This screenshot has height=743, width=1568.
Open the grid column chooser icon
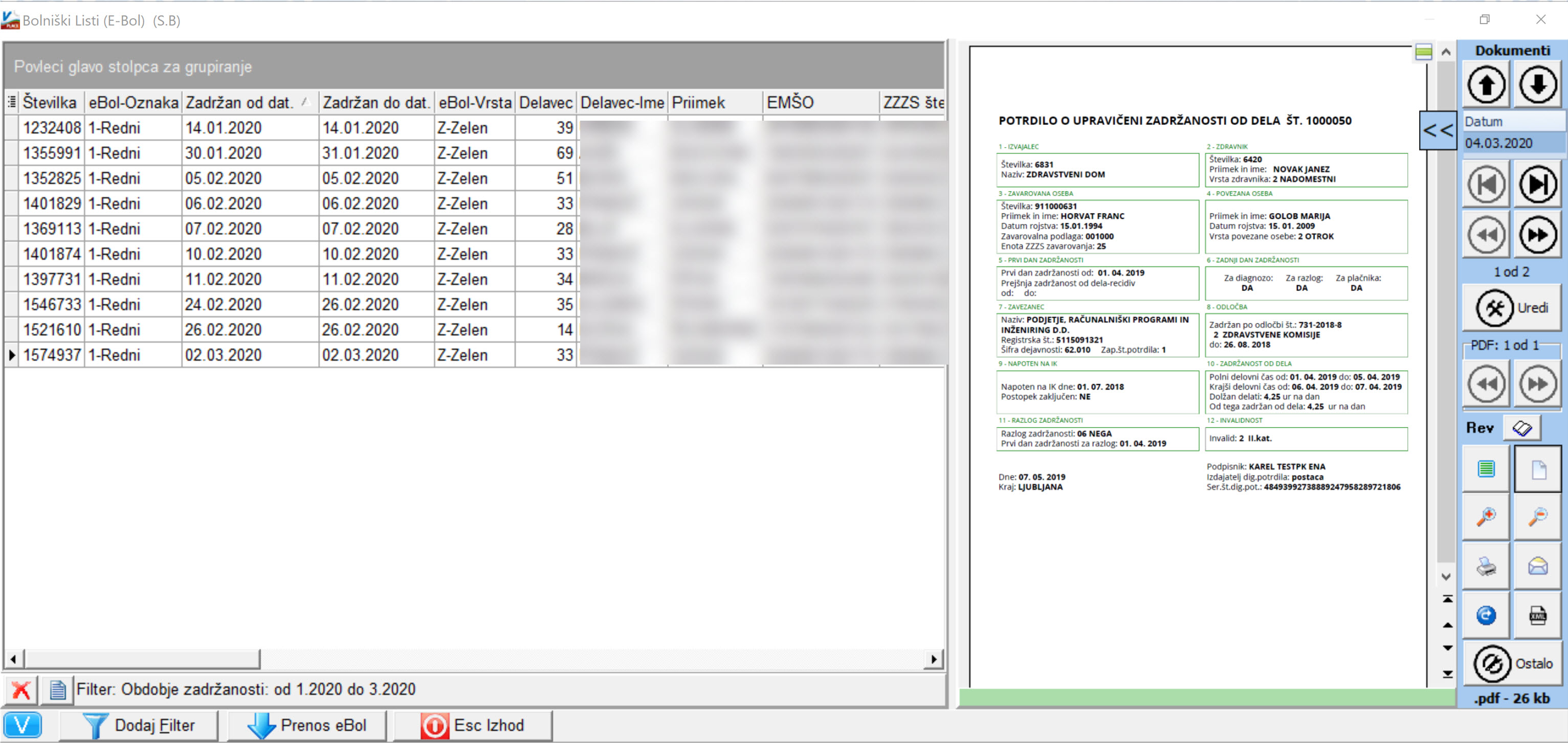(12, 102)
